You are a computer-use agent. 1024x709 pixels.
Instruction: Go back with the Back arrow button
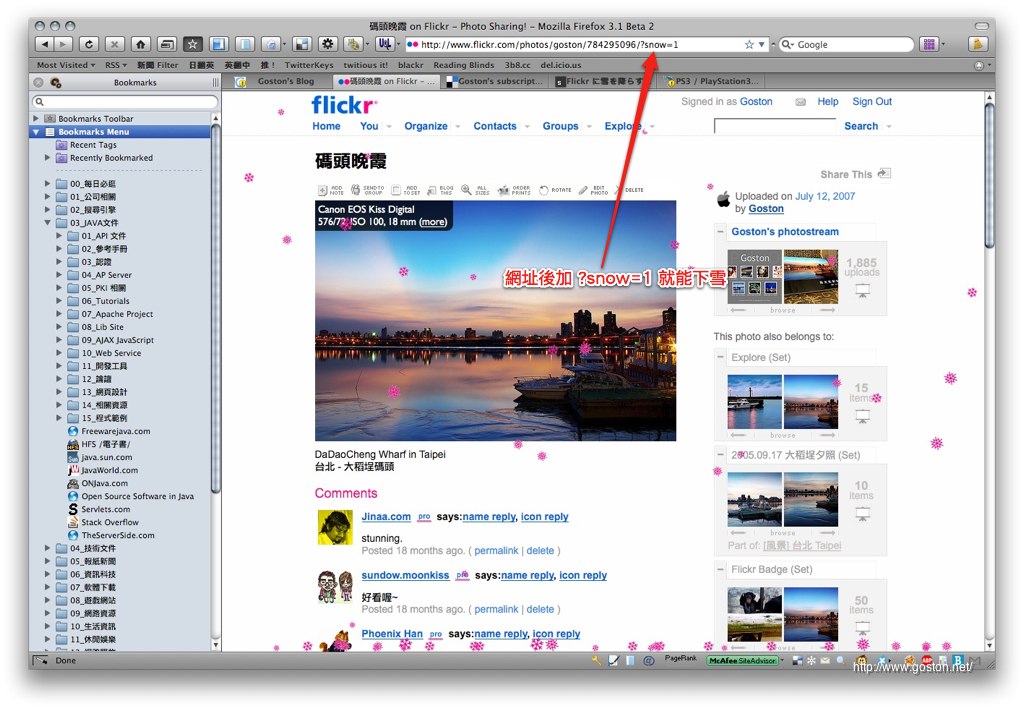(x=44, y=44)
